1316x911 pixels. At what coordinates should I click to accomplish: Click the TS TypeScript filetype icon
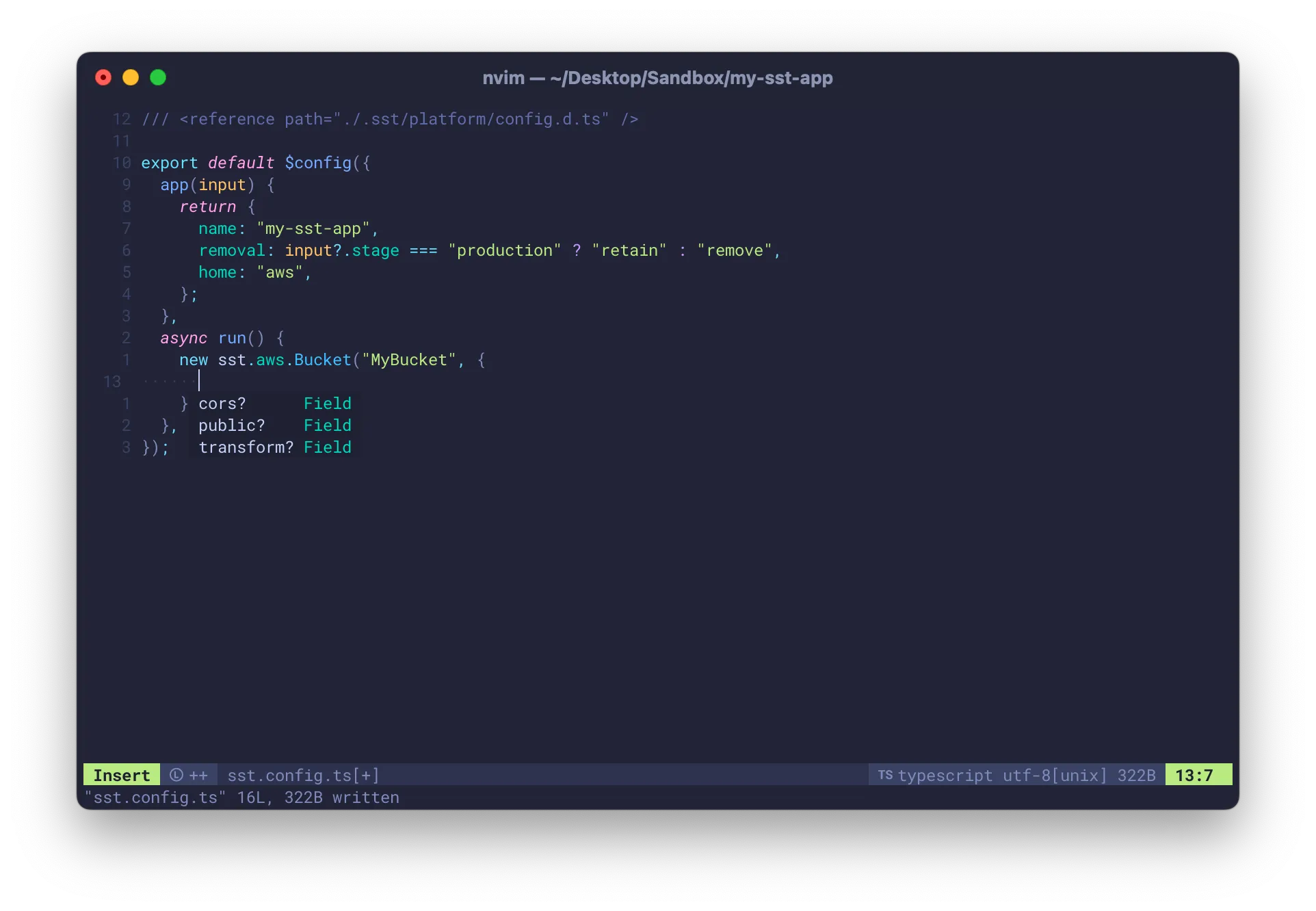click(x=885, y=775)
